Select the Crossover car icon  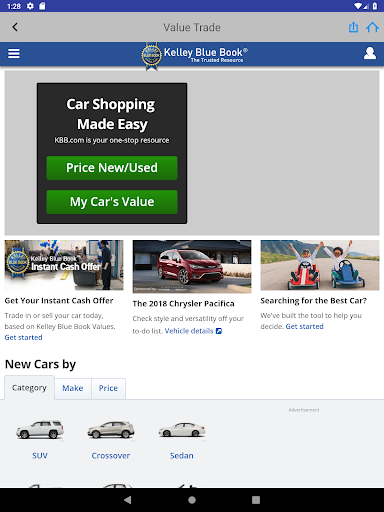111,429
